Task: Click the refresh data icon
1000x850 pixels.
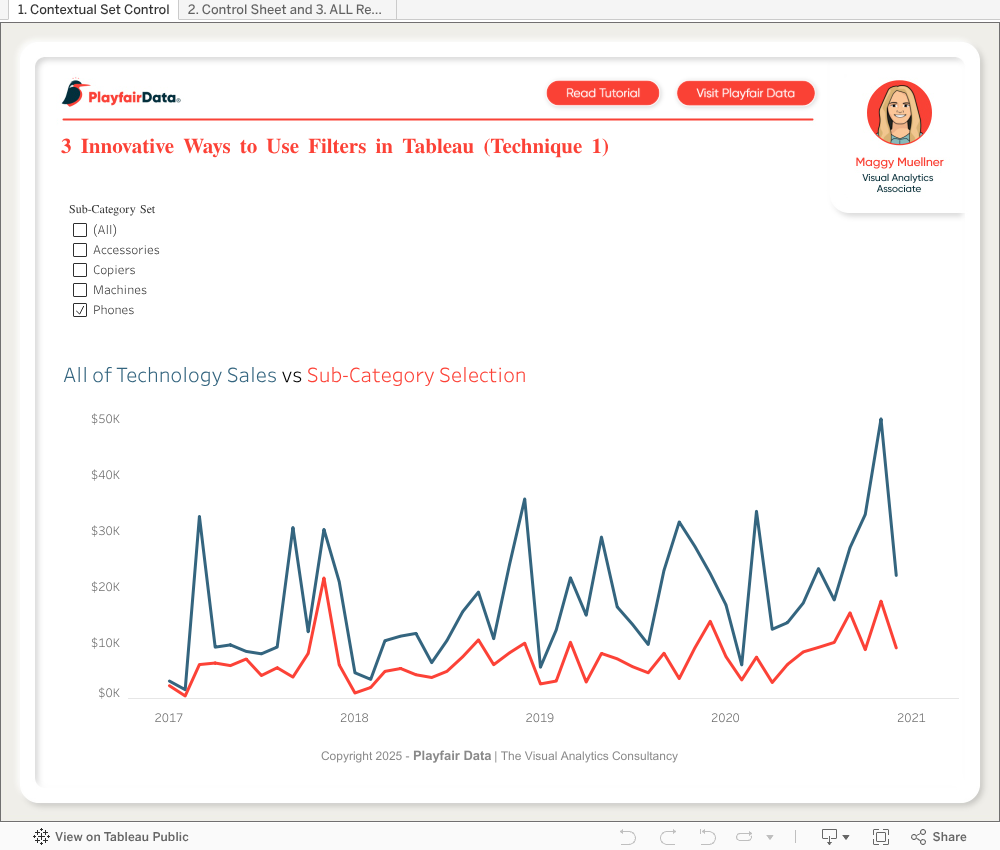Action: click(x=746, y=837)
